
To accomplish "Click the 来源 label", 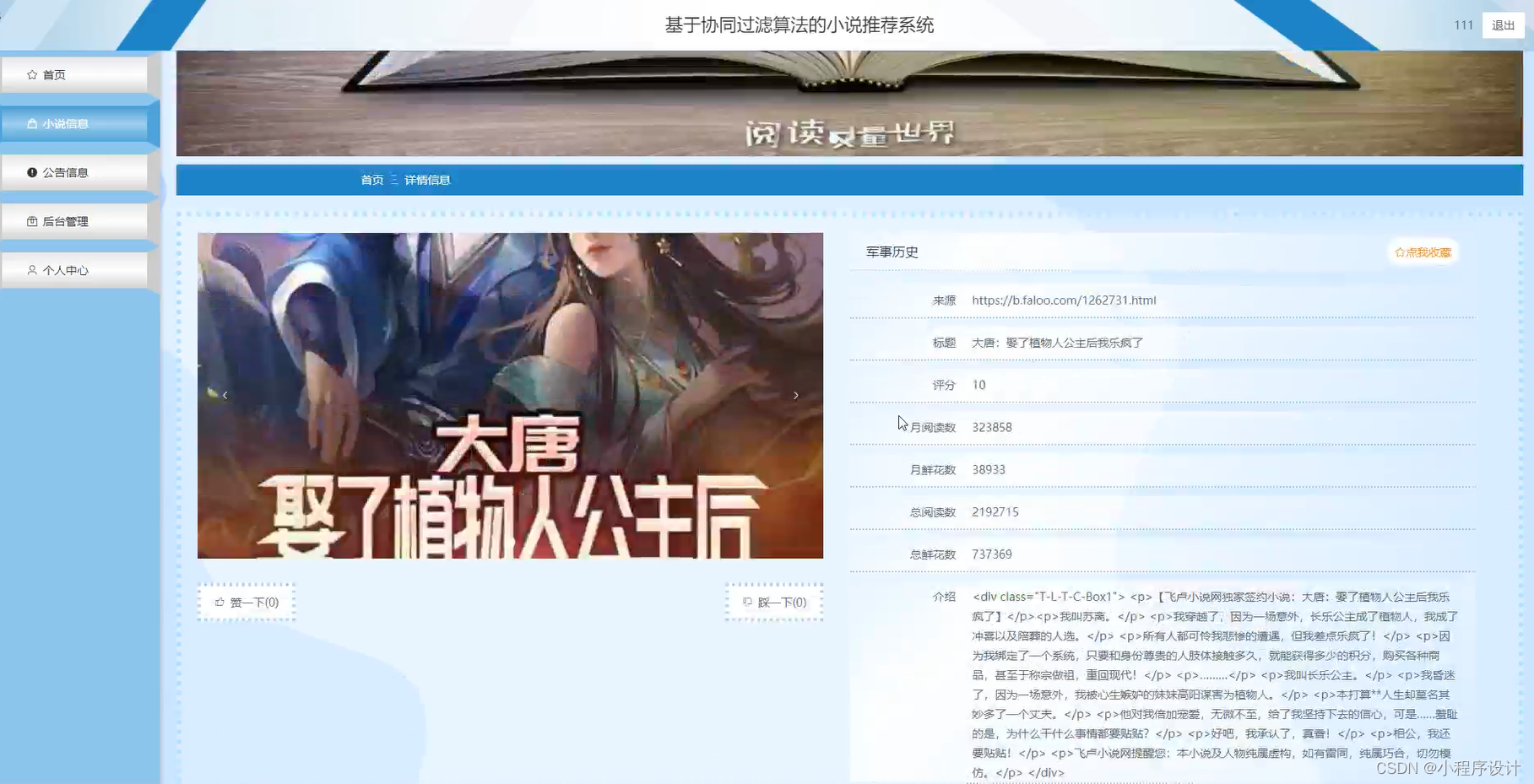I will (x=944, y=300).
